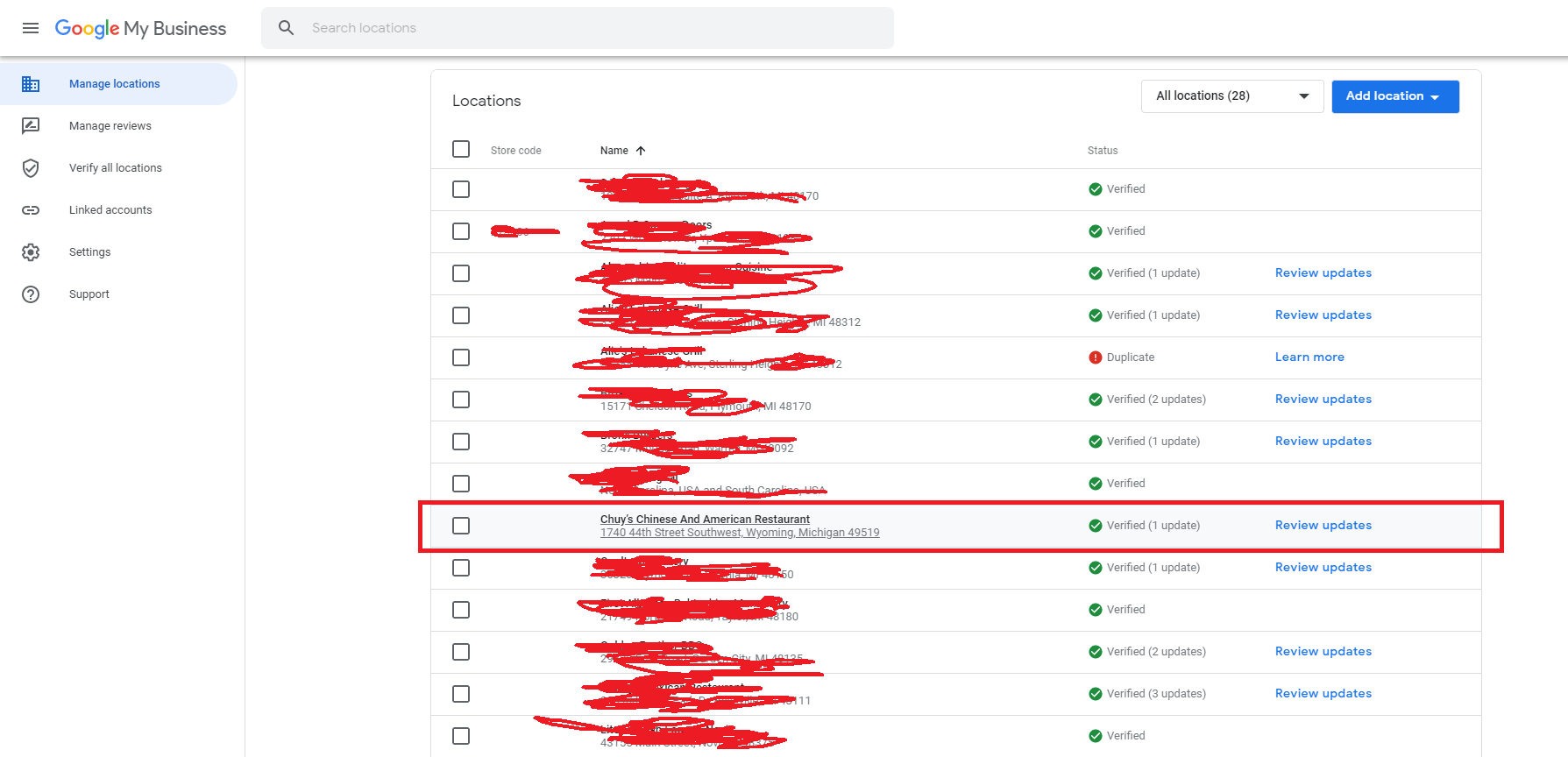Check the Chuy's Chinese And American Restaurant row
This screenshot has height=757, width=1568.
[461, 526]
